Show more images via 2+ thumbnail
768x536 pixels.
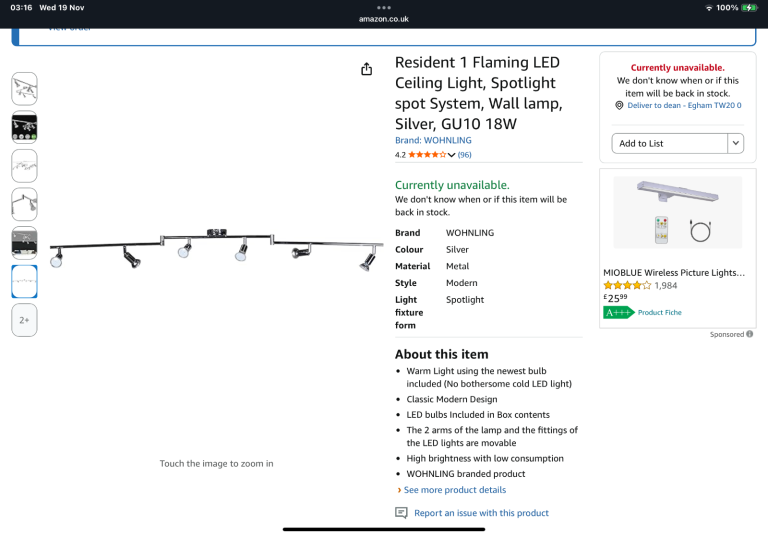25,320
